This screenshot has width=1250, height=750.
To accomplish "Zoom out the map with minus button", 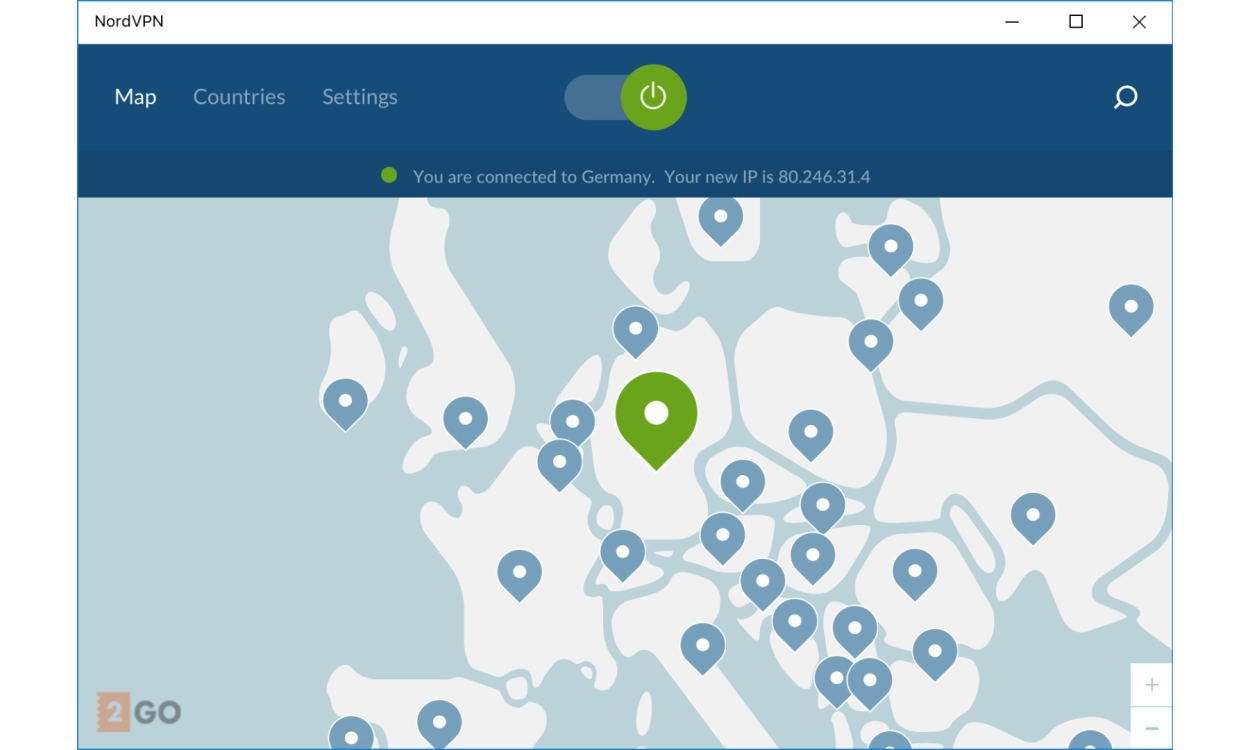I will (x=1151, y=728).
